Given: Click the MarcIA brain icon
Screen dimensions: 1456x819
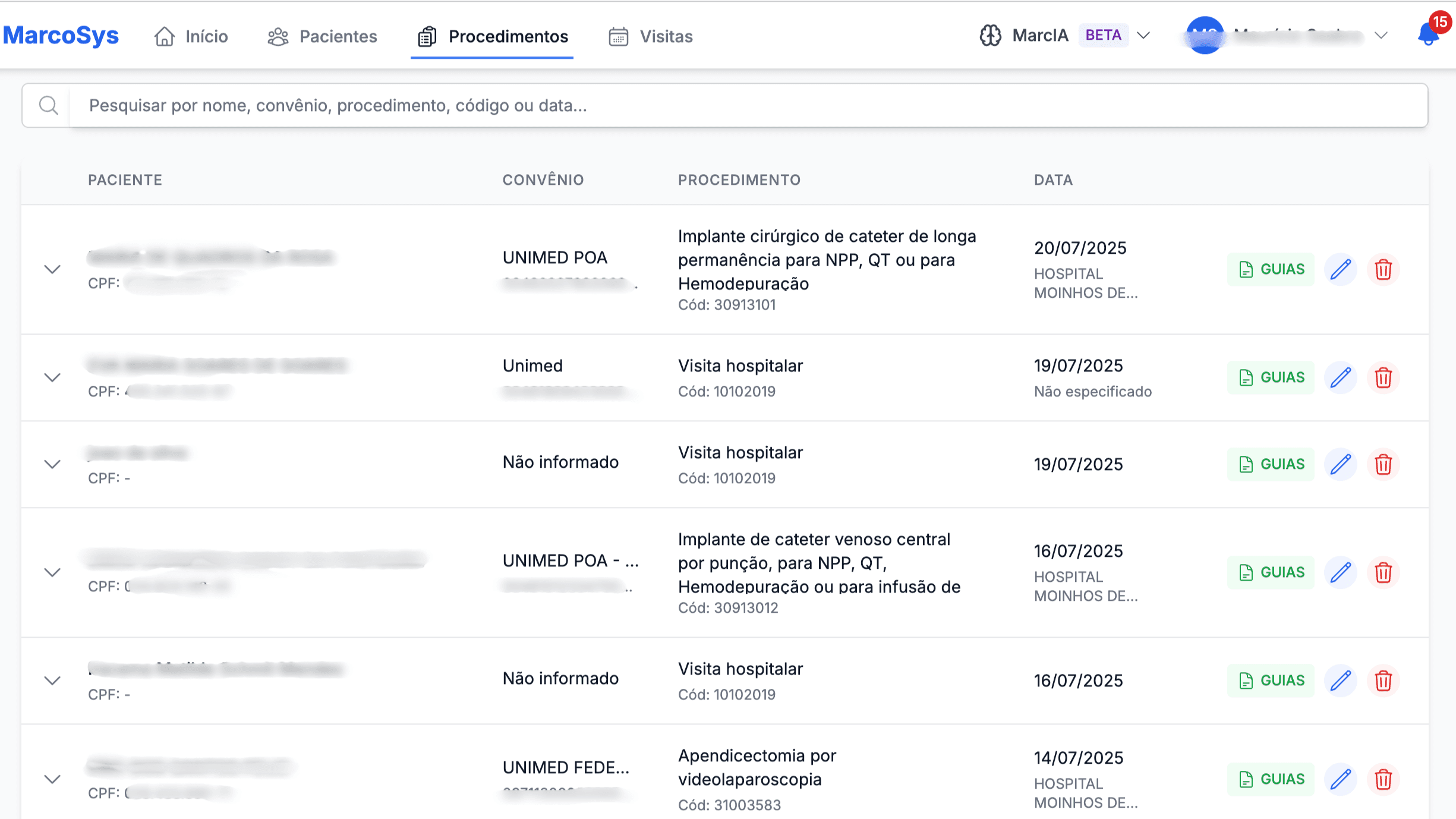Looking at the screenshot, I should [991, 36].
